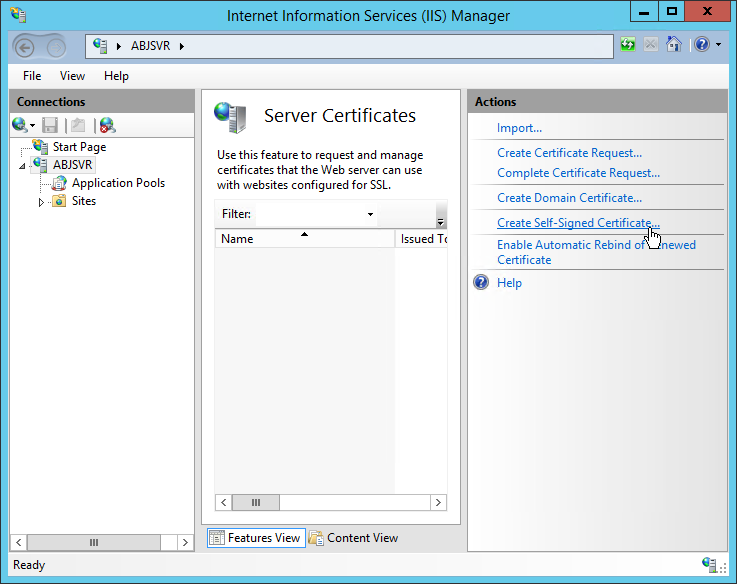Sort by the Name column header
The image size is (737, 584).
305,238
